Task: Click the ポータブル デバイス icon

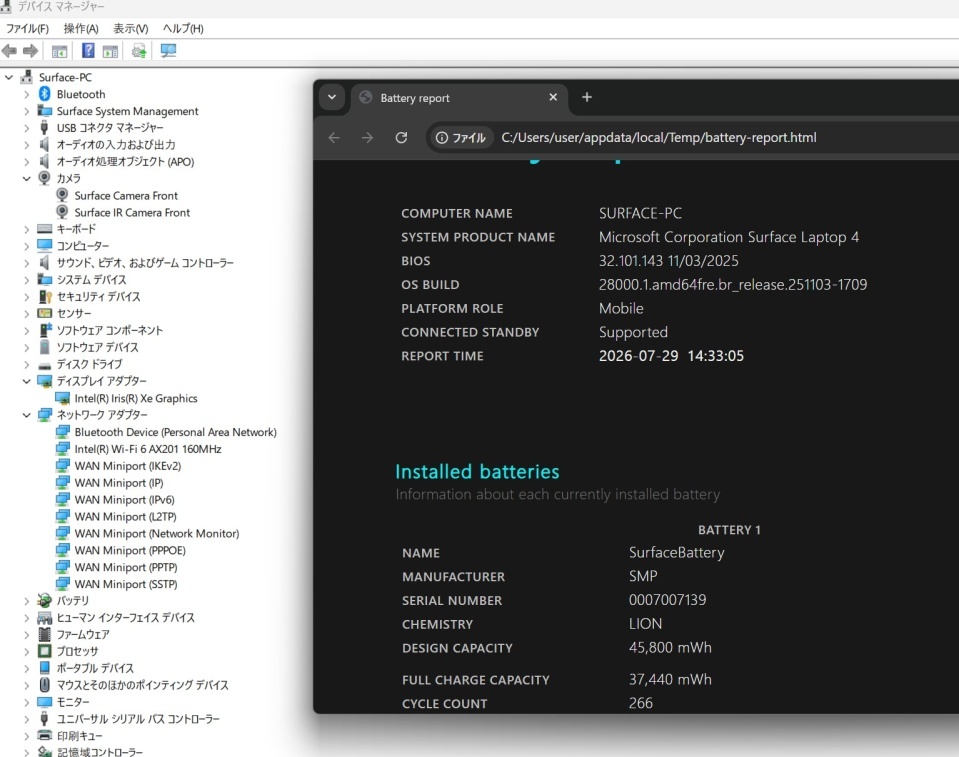Action: pos(44,668)
